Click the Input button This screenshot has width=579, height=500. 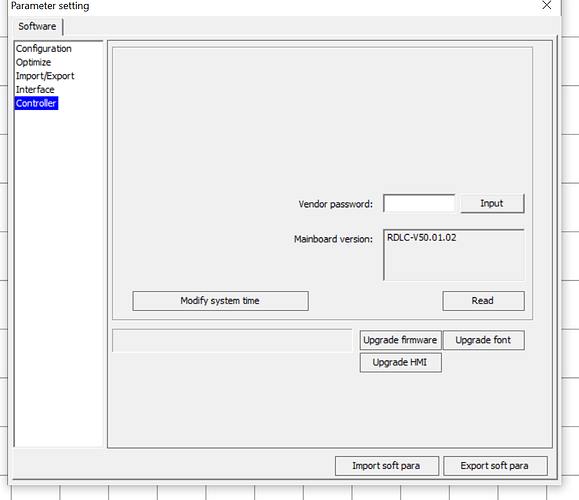492,203
